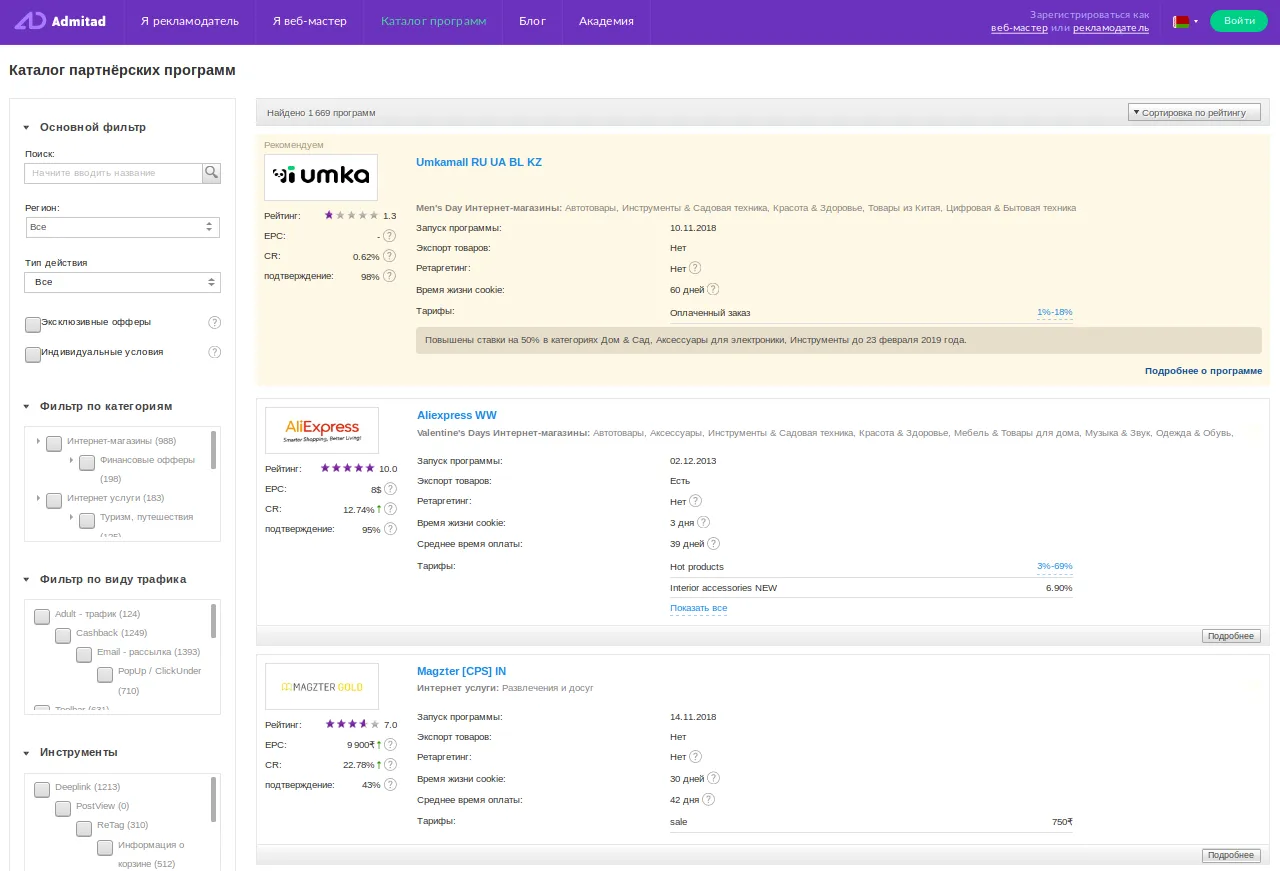This screenshot has height=871, width=1280.
Task: Click help icon beside Эксклюзивные офферы
Action: coord(214,322)
